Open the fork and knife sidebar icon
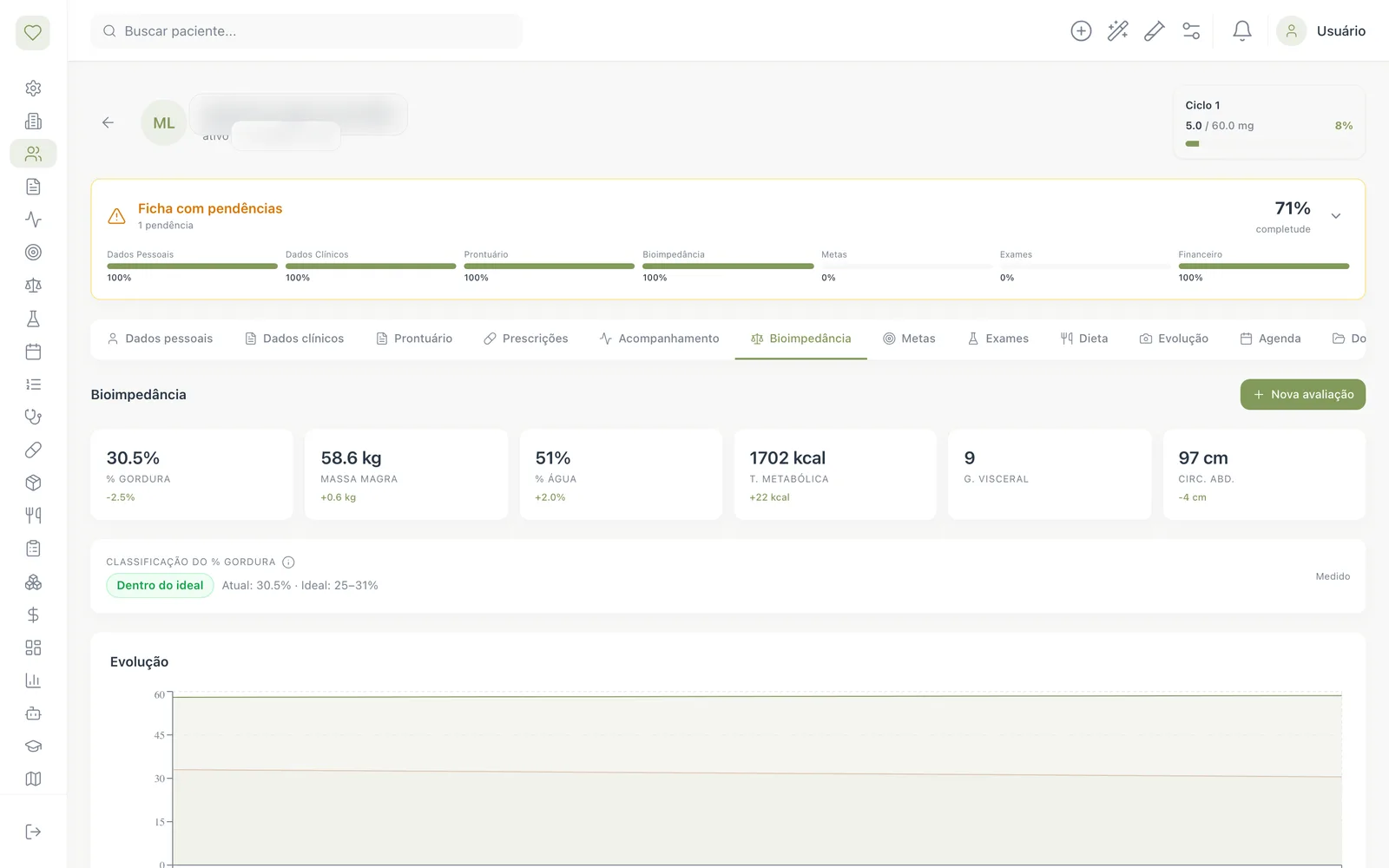 pos(33,516)
